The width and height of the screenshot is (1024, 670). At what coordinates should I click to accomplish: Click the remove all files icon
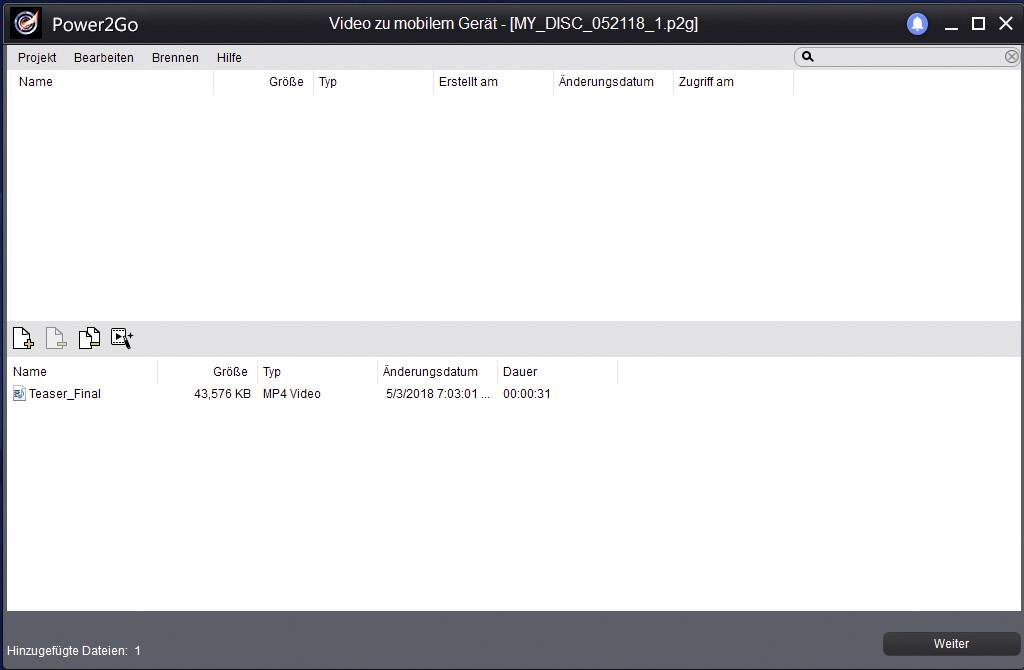click(89, 338)
